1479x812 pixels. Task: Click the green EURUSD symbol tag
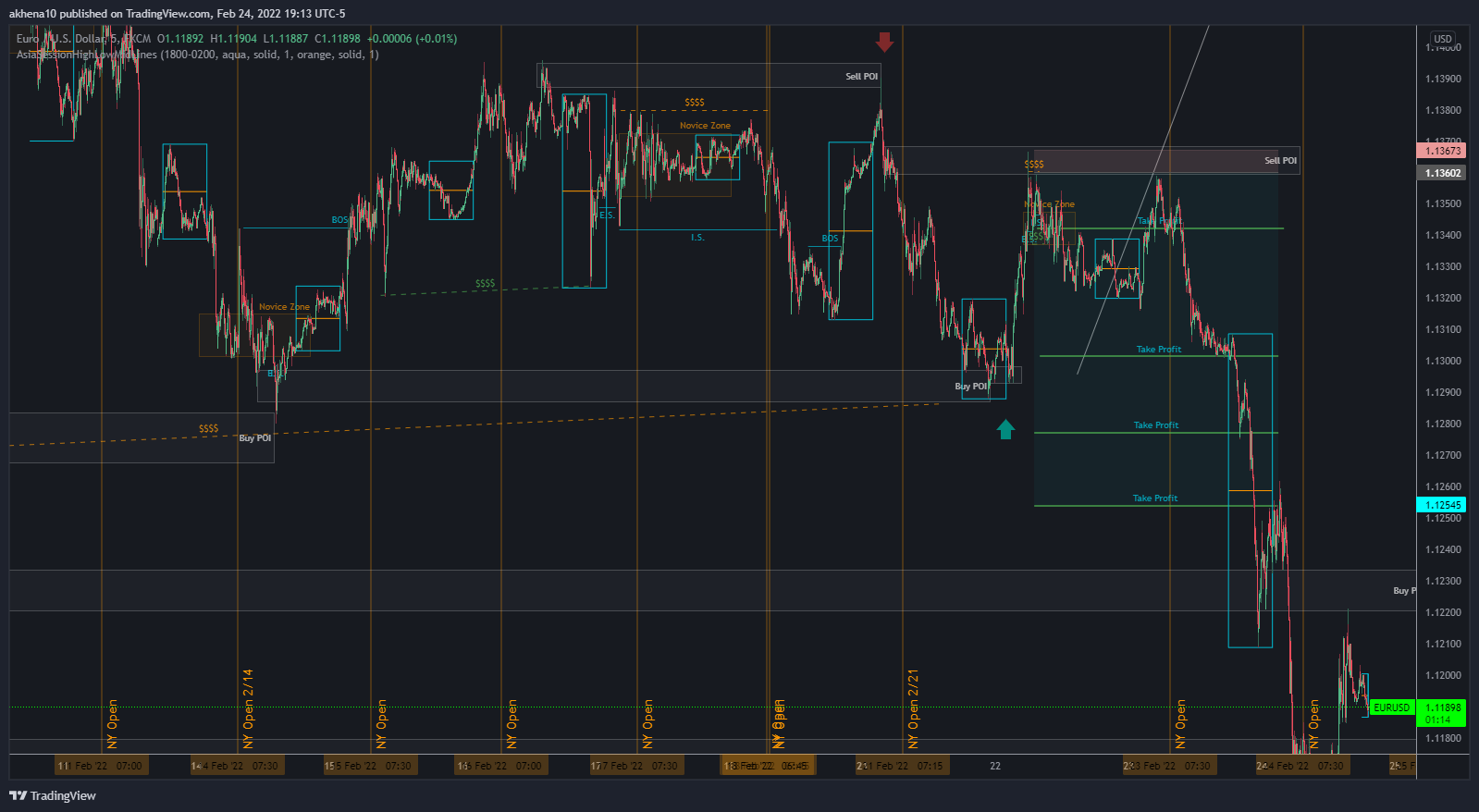click(x=1391, y=707)
